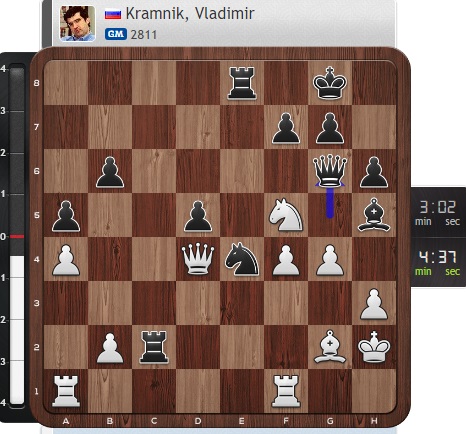Select the white pawn on b2
The width and height of the screenshot is (466, 434).
click(x=110, y=347)
